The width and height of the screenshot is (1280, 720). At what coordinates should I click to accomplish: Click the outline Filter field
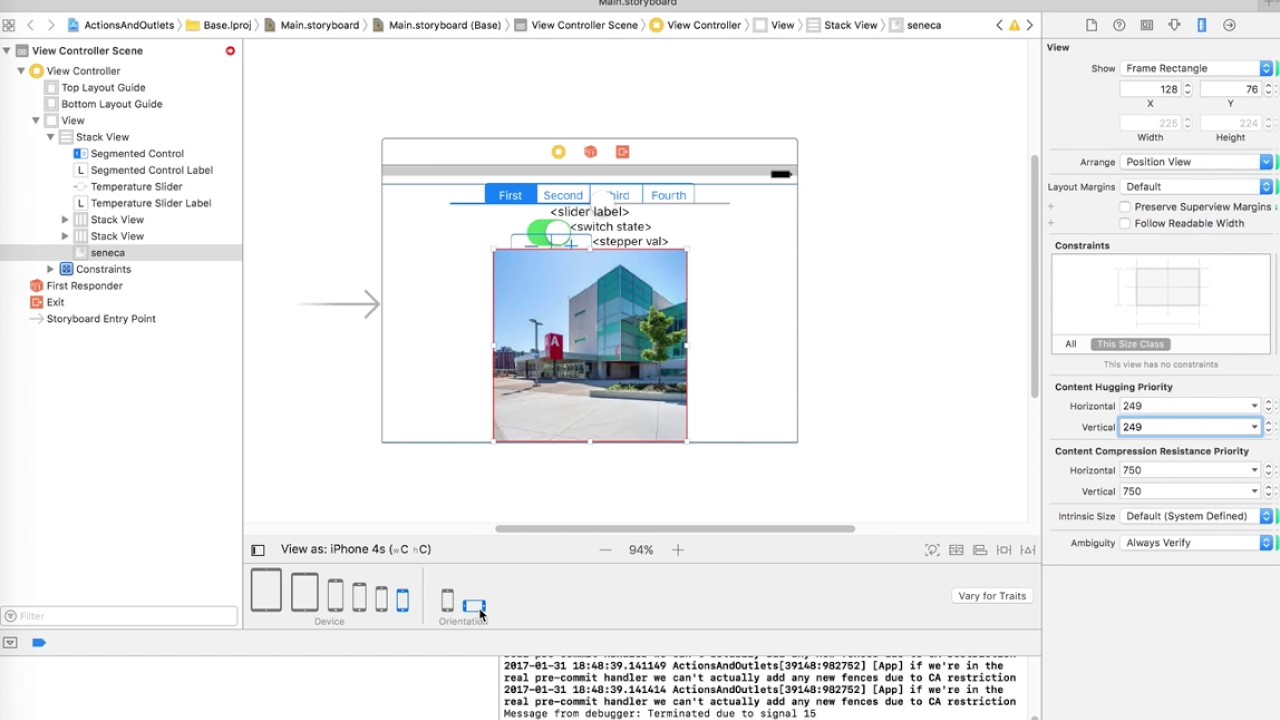tap(120, 616)
